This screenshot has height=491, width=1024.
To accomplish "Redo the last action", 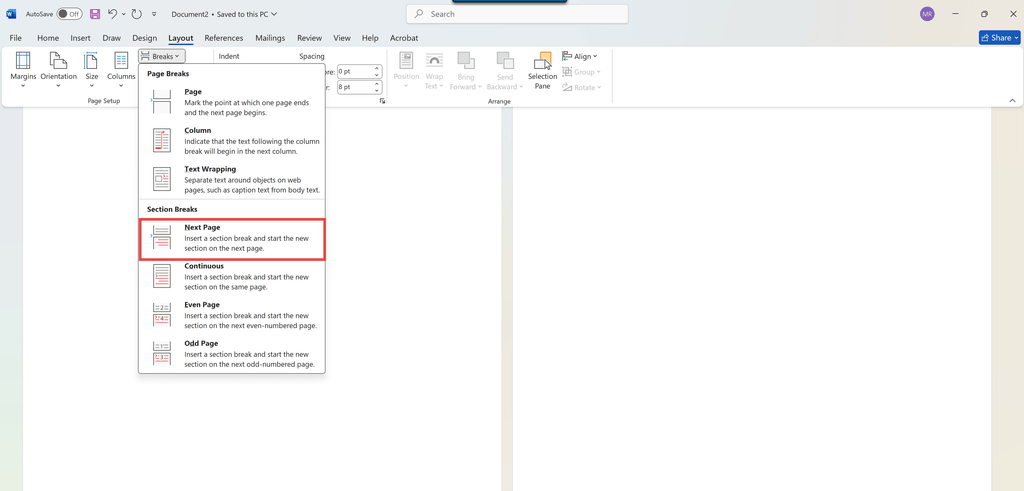I will click(136, 14).
